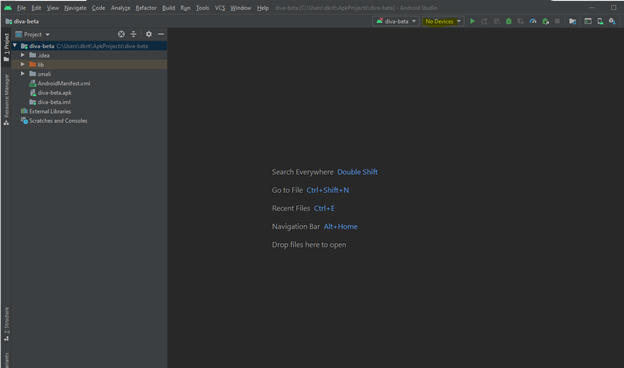Open the Tools menu

point(202,8)
